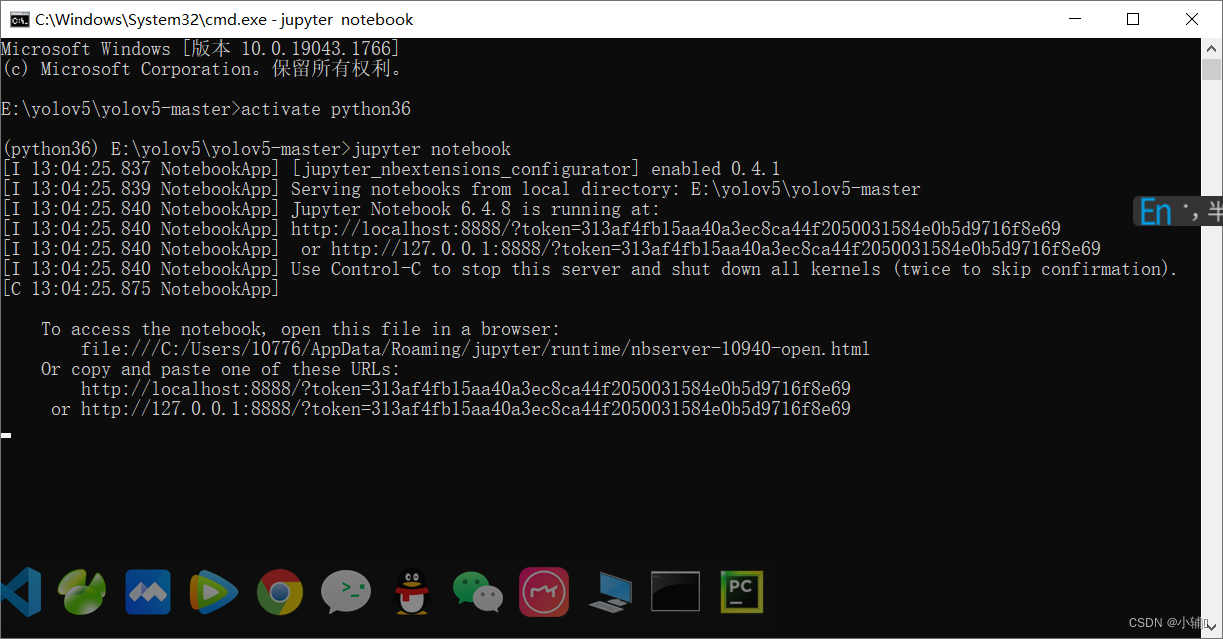The image size is (1223, 639).
Task: Click the 'Serving notebooks from local directory' line
Action: pyautogui.click(x=461, y=189)
